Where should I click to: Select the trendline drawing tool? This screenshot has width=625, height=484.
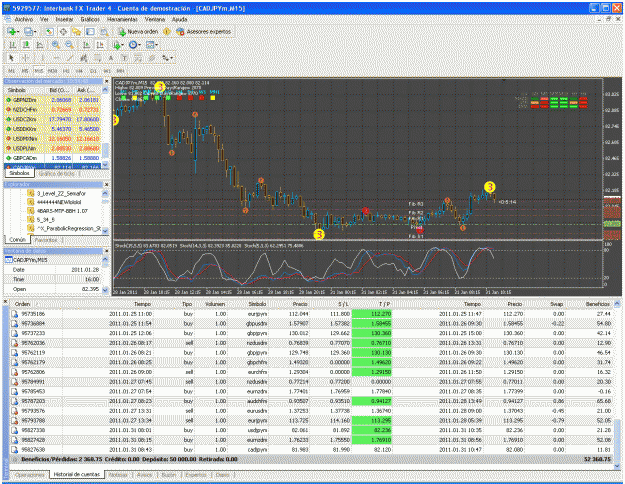tap(70, 58)
